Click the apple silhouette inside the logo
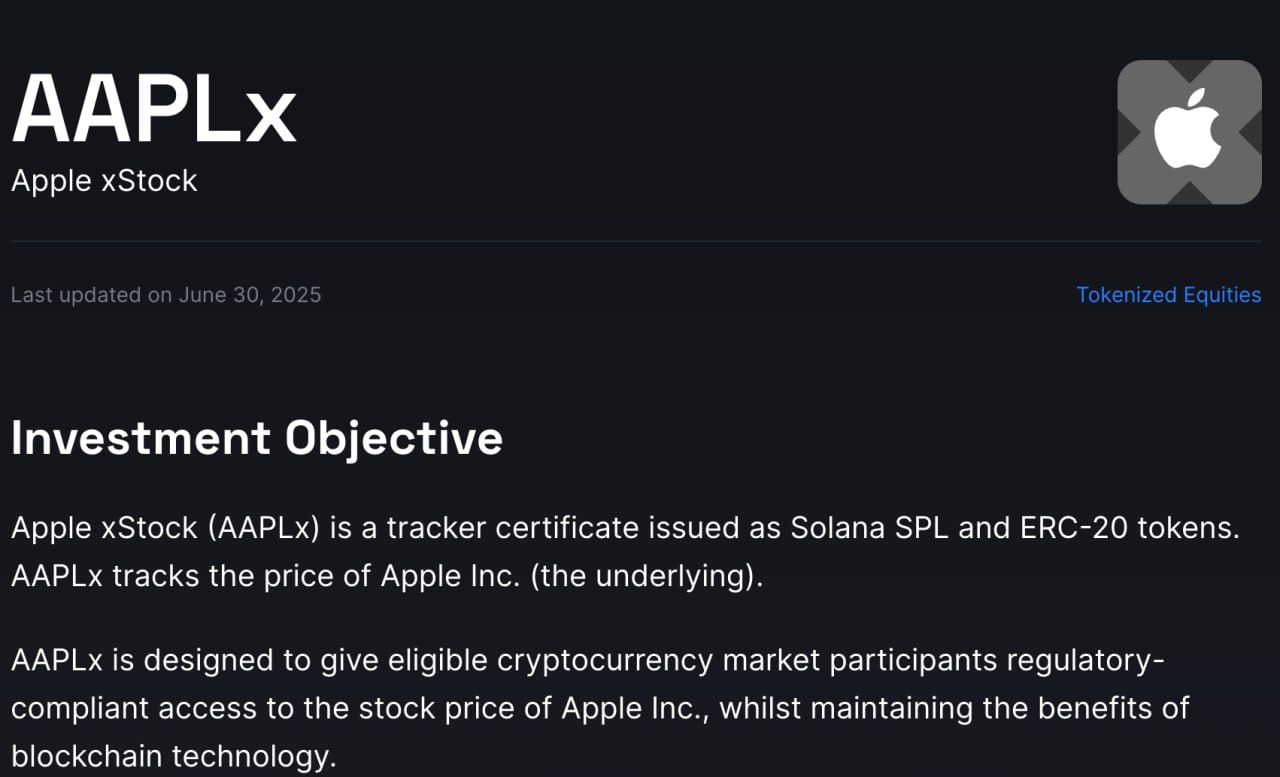 [x=1188, y=131]
